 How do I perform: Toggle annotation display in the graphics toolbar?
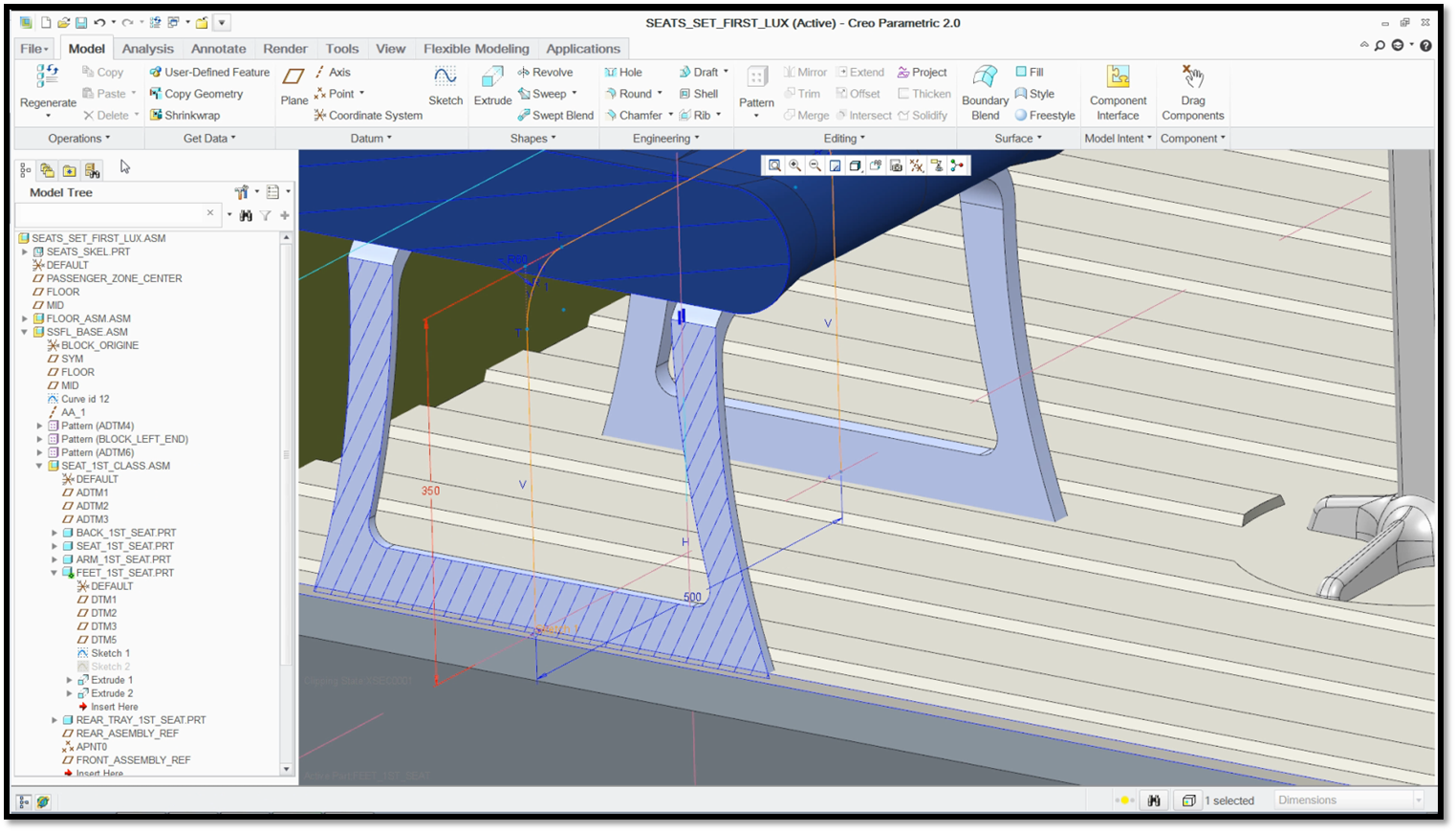(936, 164)
